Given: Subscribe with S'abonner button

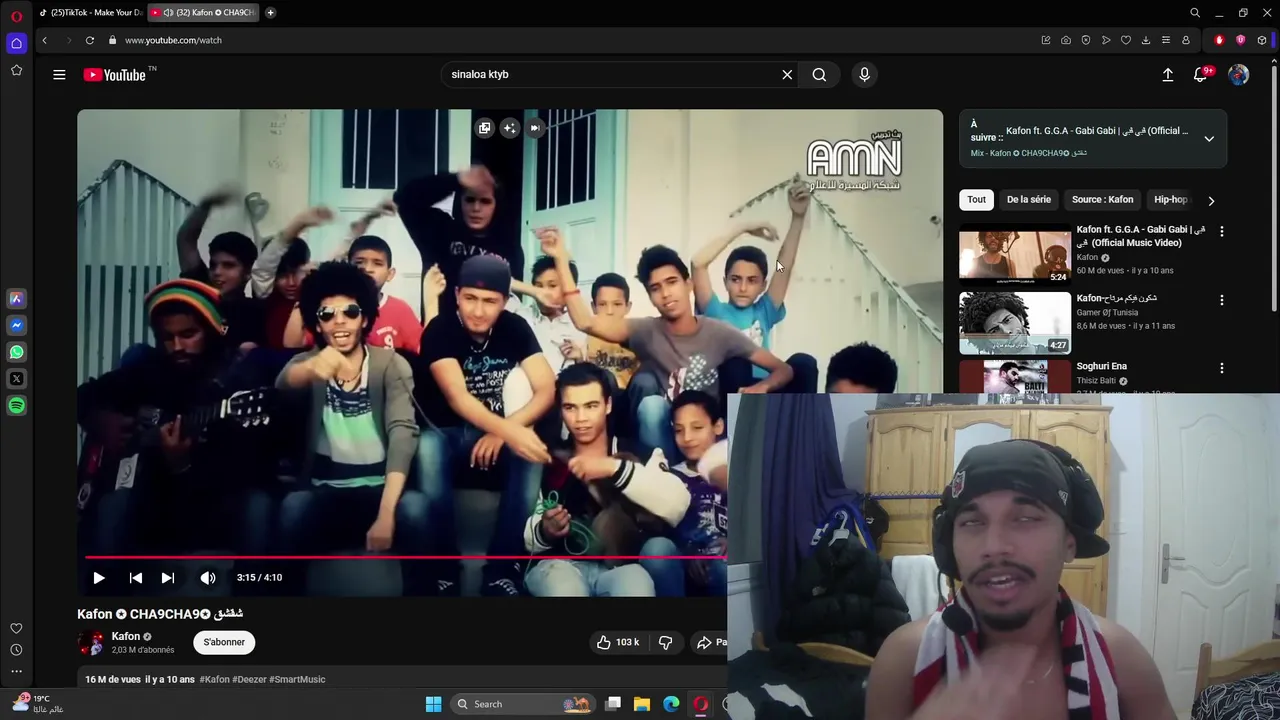Looking at the screenshot, I should pyautogui.click(x=224, y=642).
